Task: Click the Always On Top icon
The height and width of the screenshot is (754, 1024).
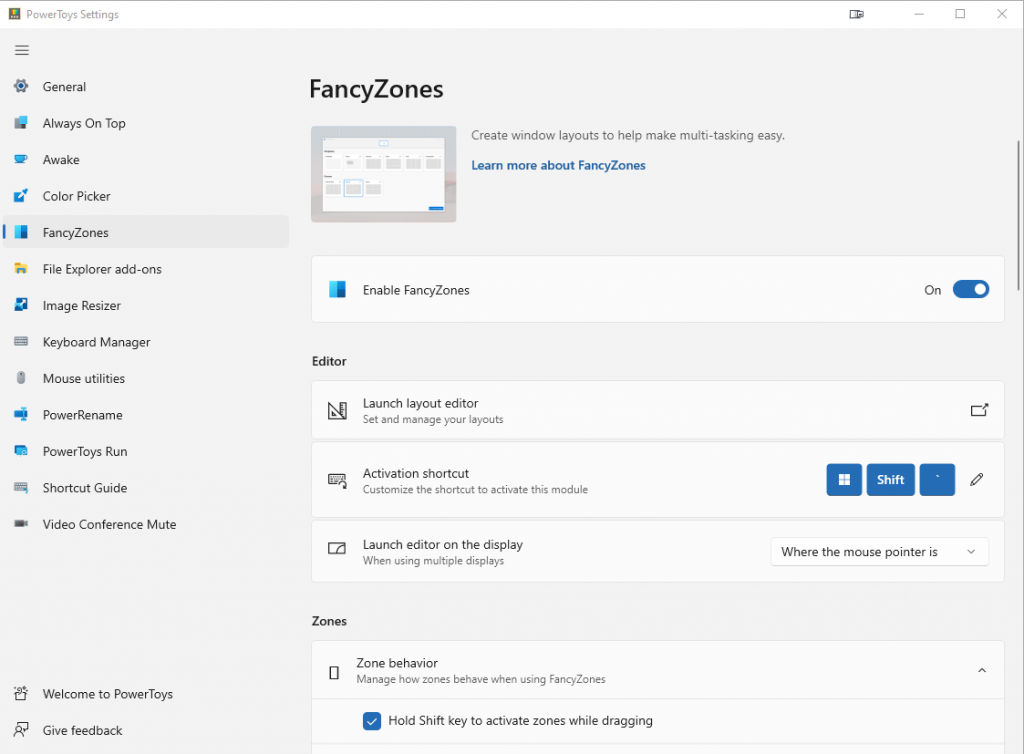Action: click(x=21, y=123)
